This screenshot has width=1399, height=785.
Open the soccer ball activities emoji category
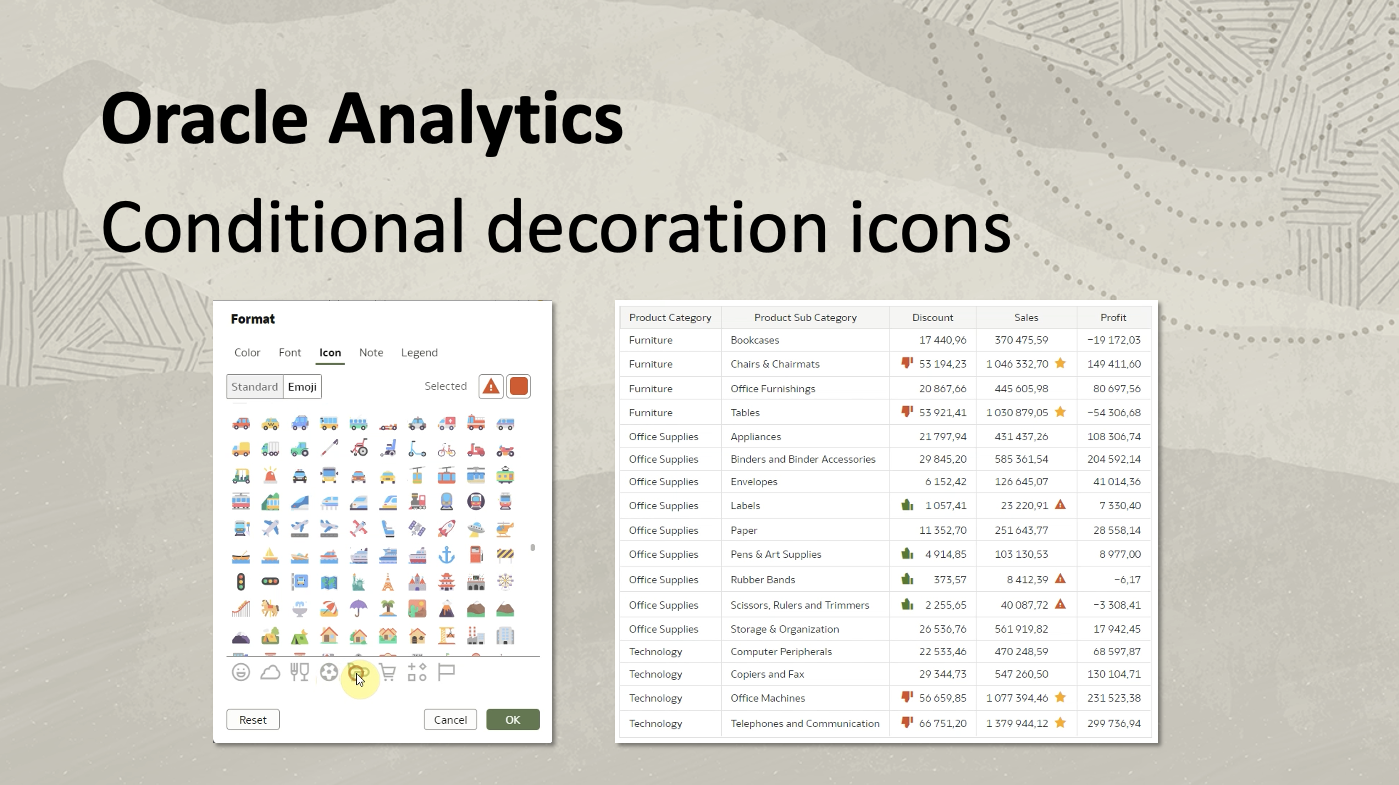pos(328,672)
